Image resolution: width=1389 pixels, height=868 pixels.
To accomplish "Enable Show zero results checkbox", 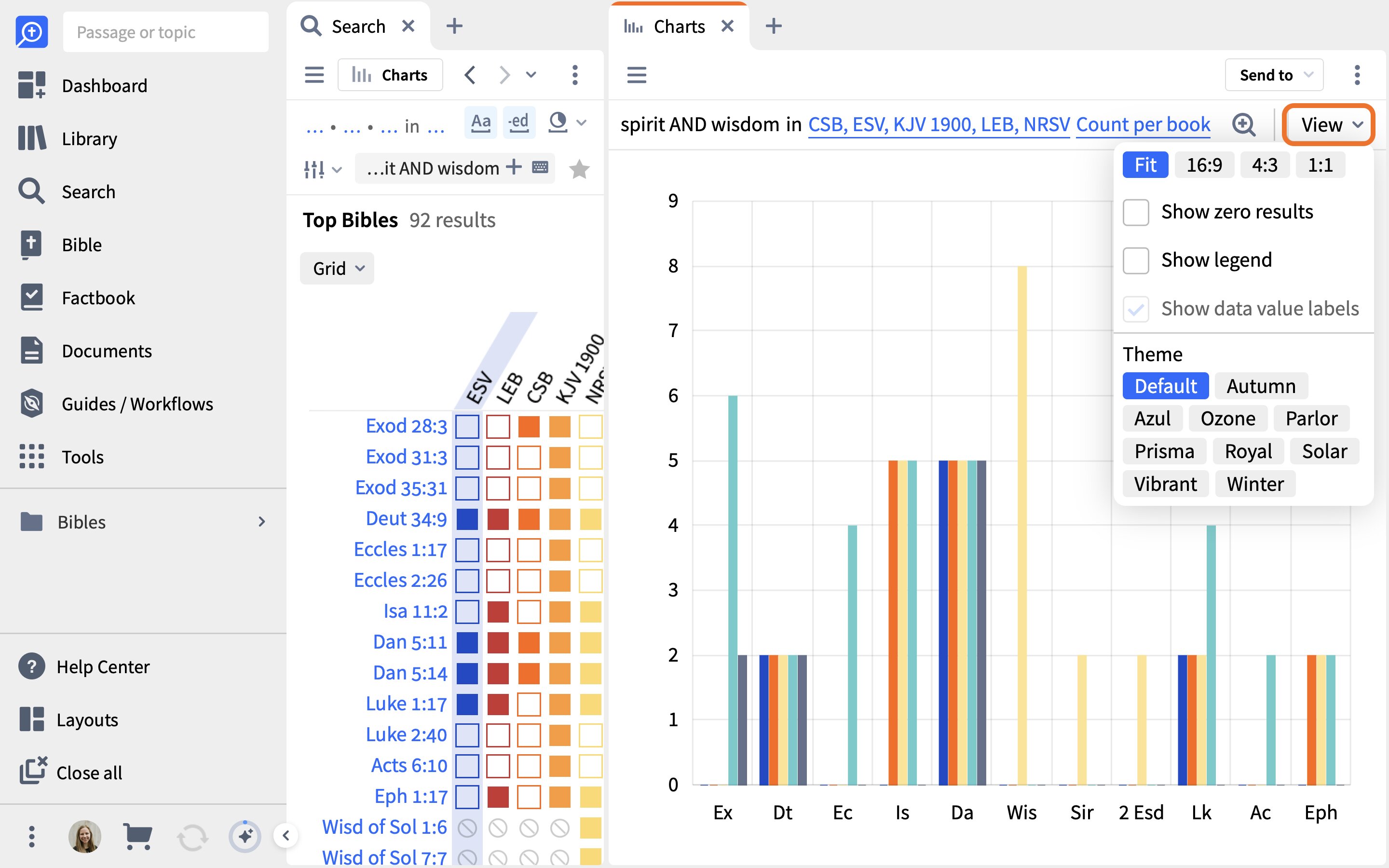I will (x=1136, y=212).
